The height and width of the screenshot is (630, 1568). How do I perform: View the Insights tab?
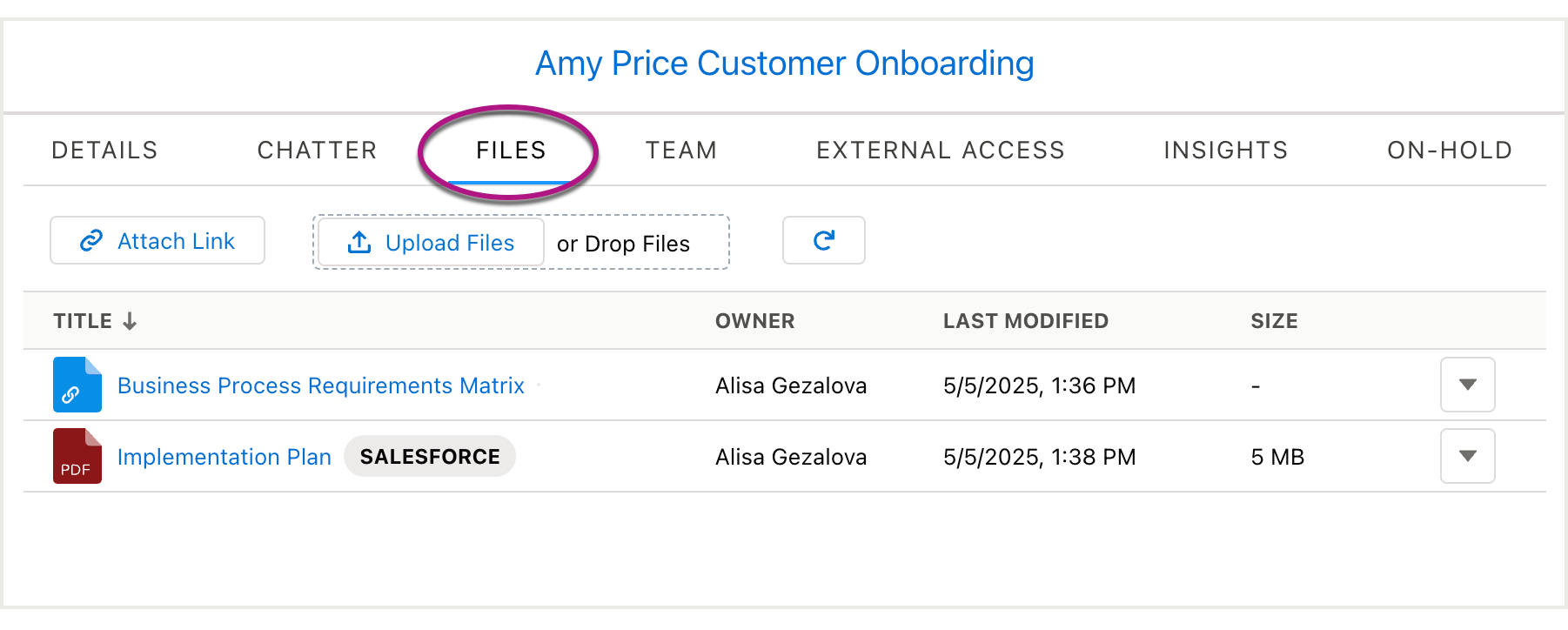1226,151
